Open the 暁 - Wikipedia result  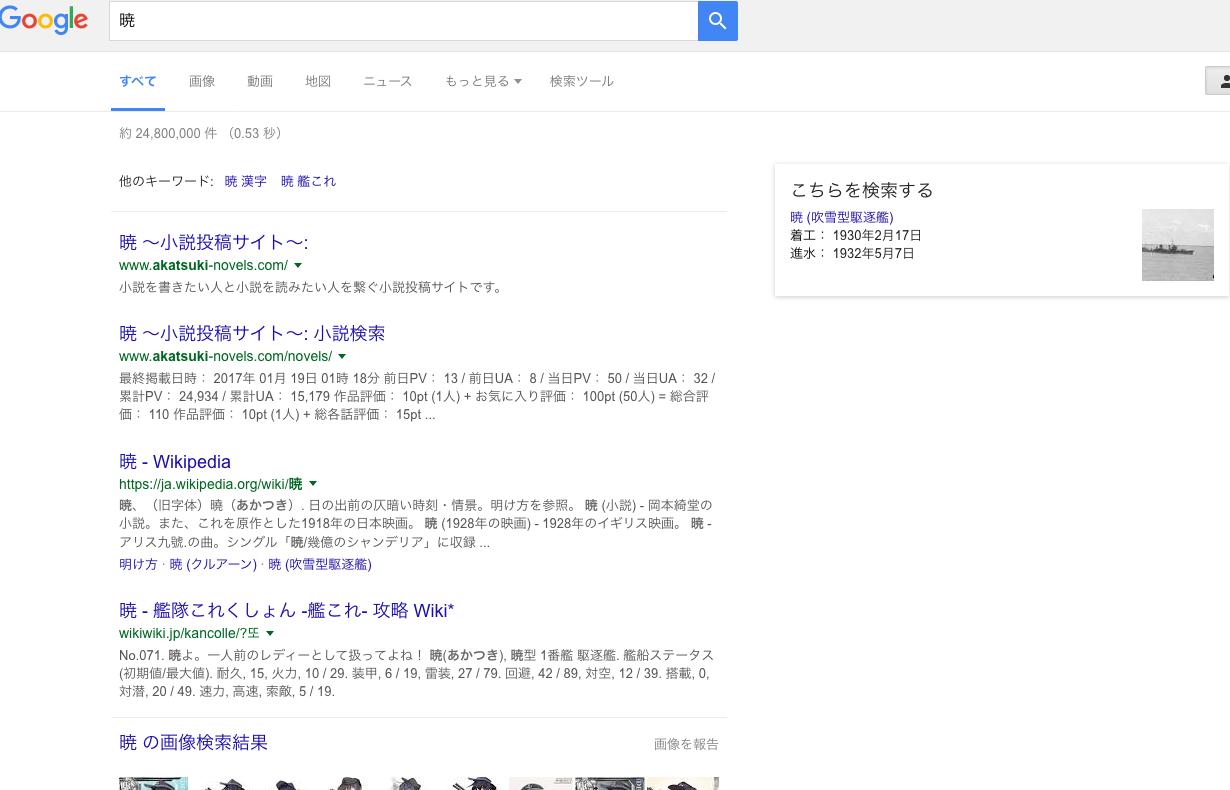[x=175, y=461]
